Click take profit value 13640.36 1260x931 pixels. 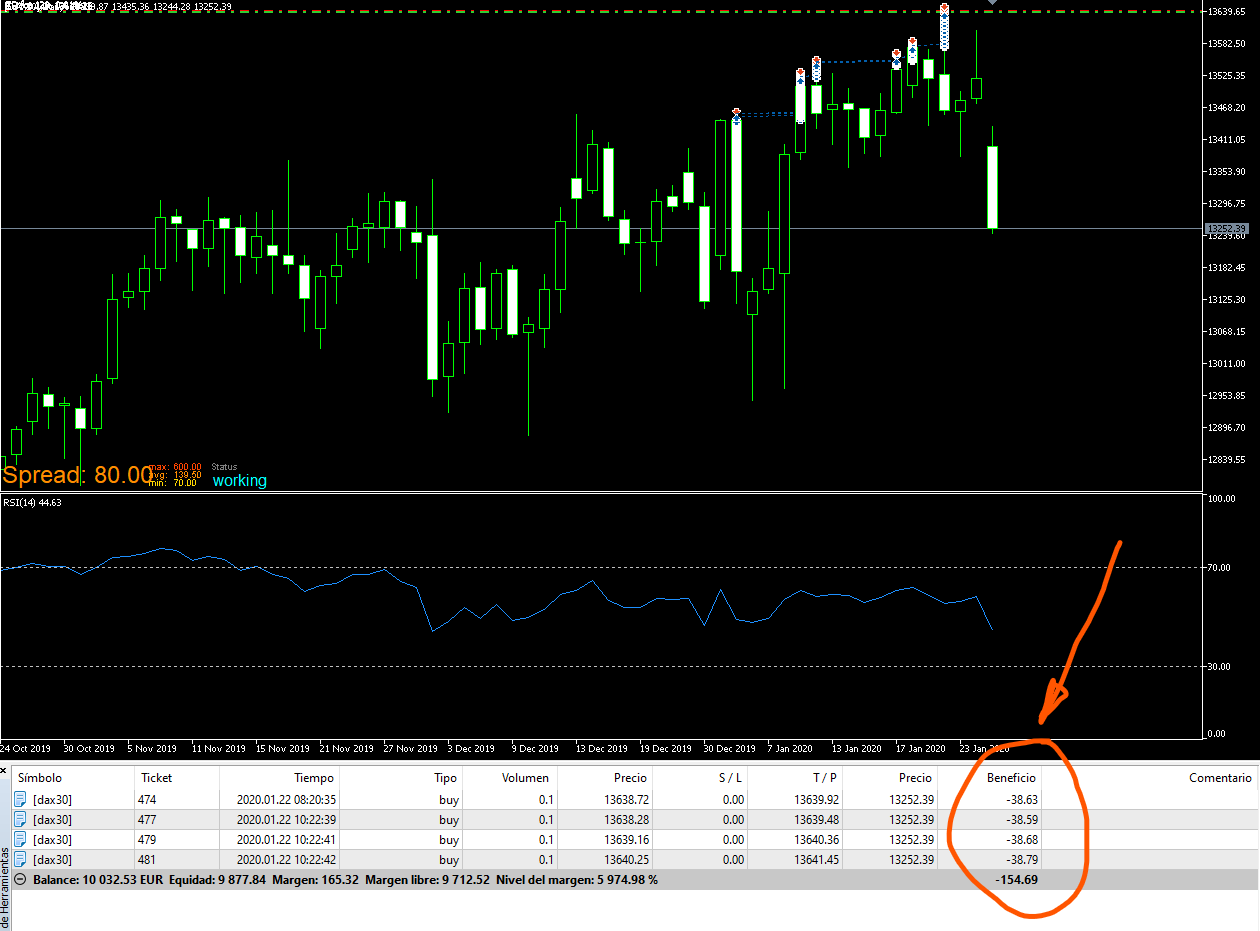[x=816, y=839]
